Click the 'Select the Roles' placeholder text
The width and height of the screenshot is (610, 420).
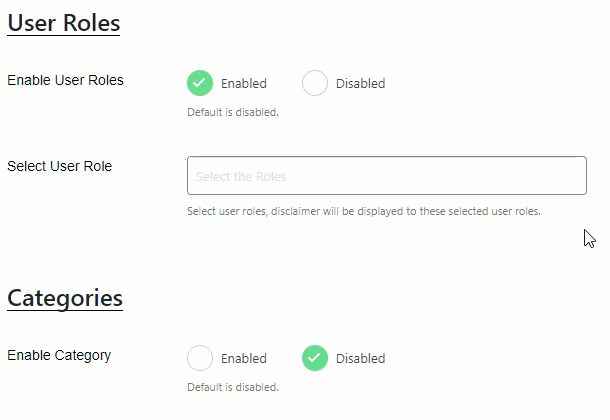tap(241, 177)
